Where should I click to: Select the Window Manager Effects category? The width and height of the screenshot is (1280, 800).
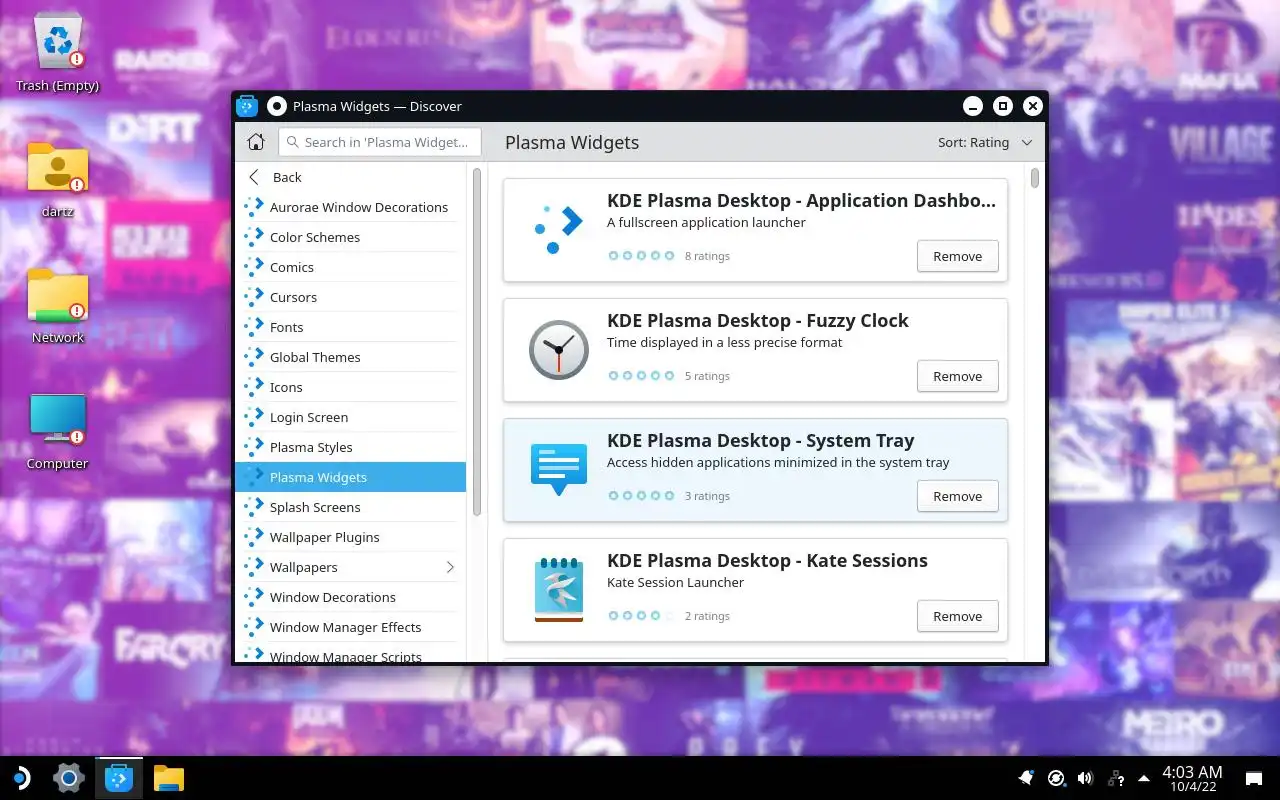click(350, 627)
